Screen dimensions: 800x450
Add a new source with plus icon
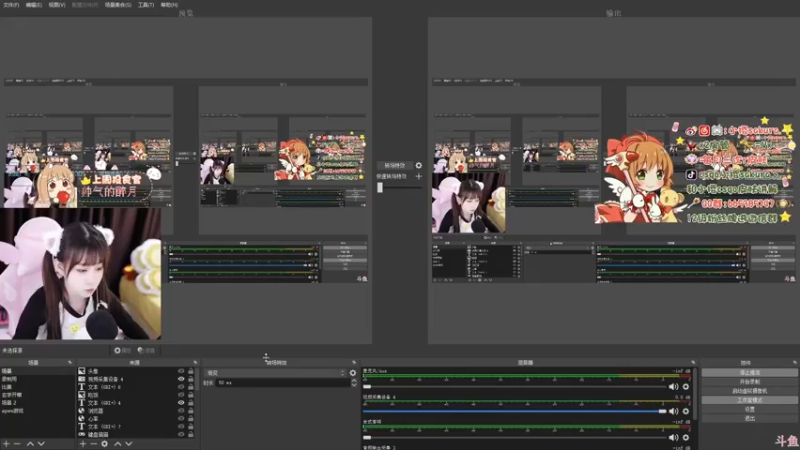[83, 444]
